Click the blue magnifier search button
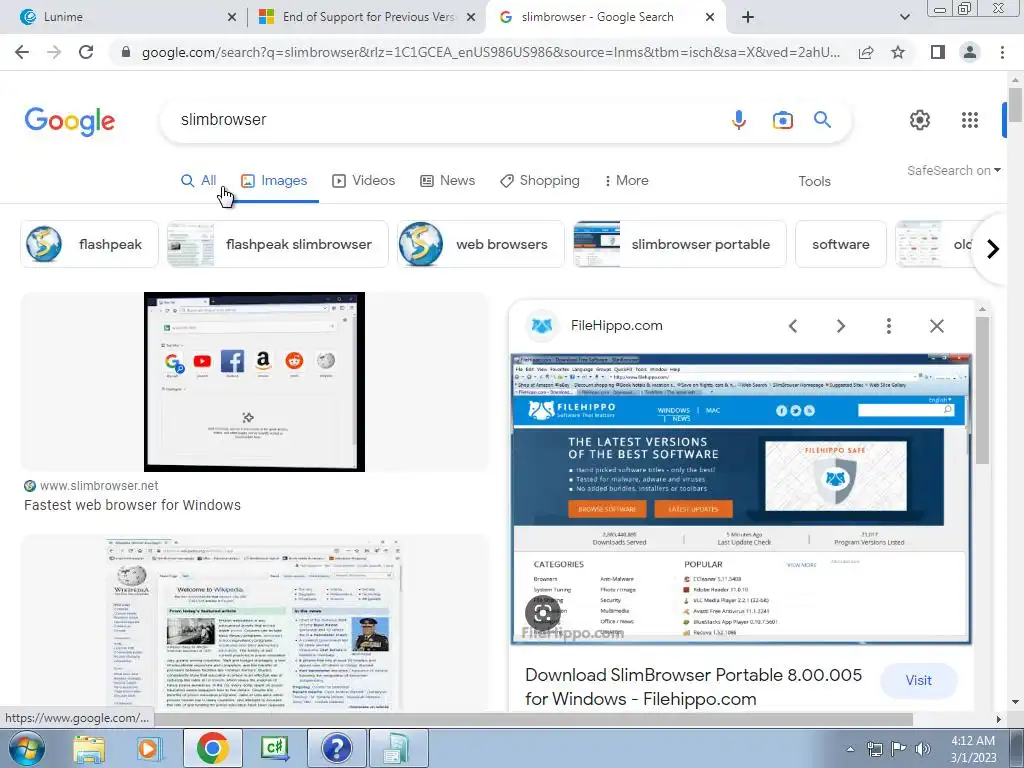Screen dimensions: 1024x768 [x=822, y=120]
